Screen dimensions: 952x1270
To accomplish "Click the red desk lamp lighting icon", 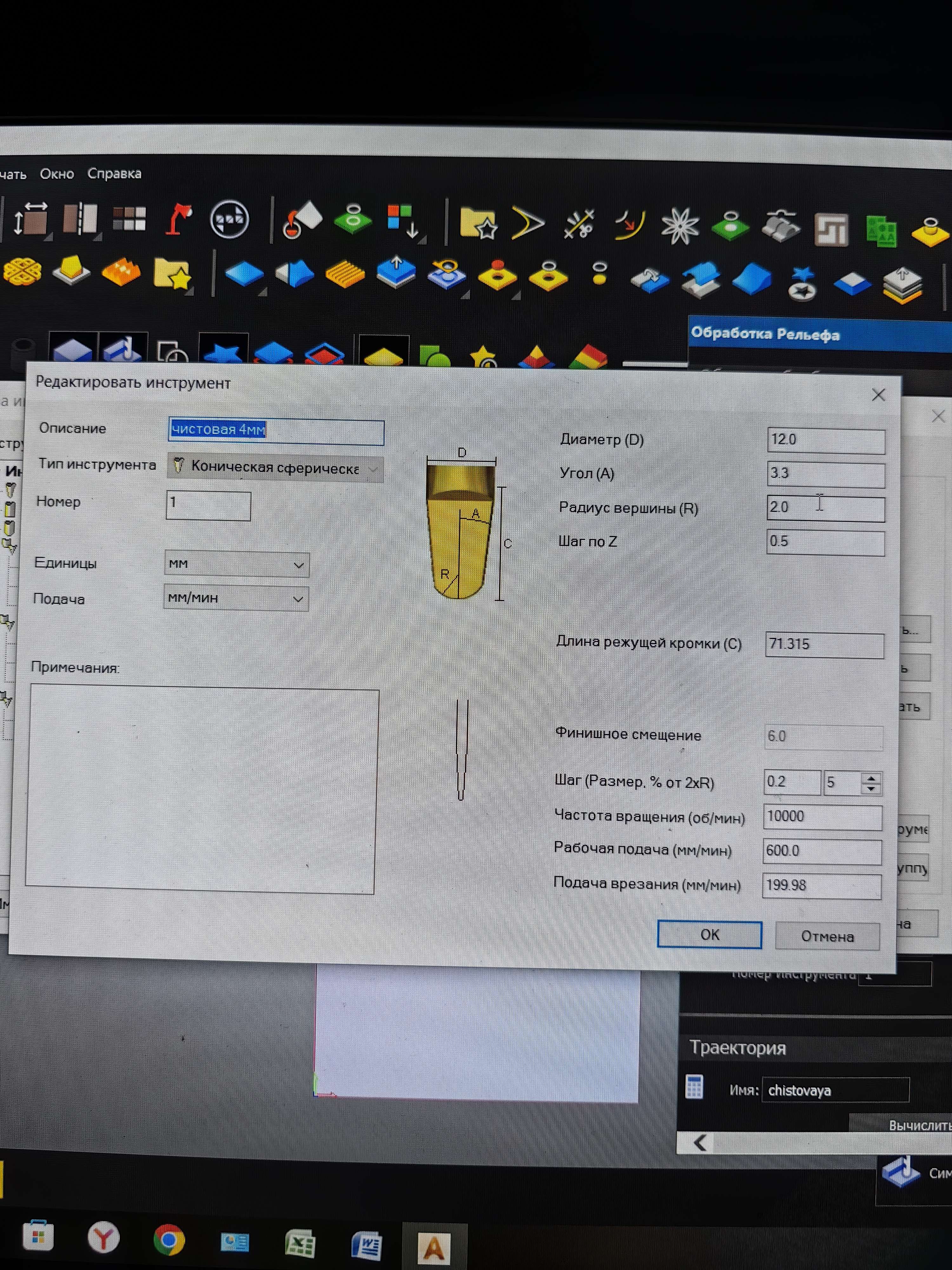I will [x=179, y=219].
